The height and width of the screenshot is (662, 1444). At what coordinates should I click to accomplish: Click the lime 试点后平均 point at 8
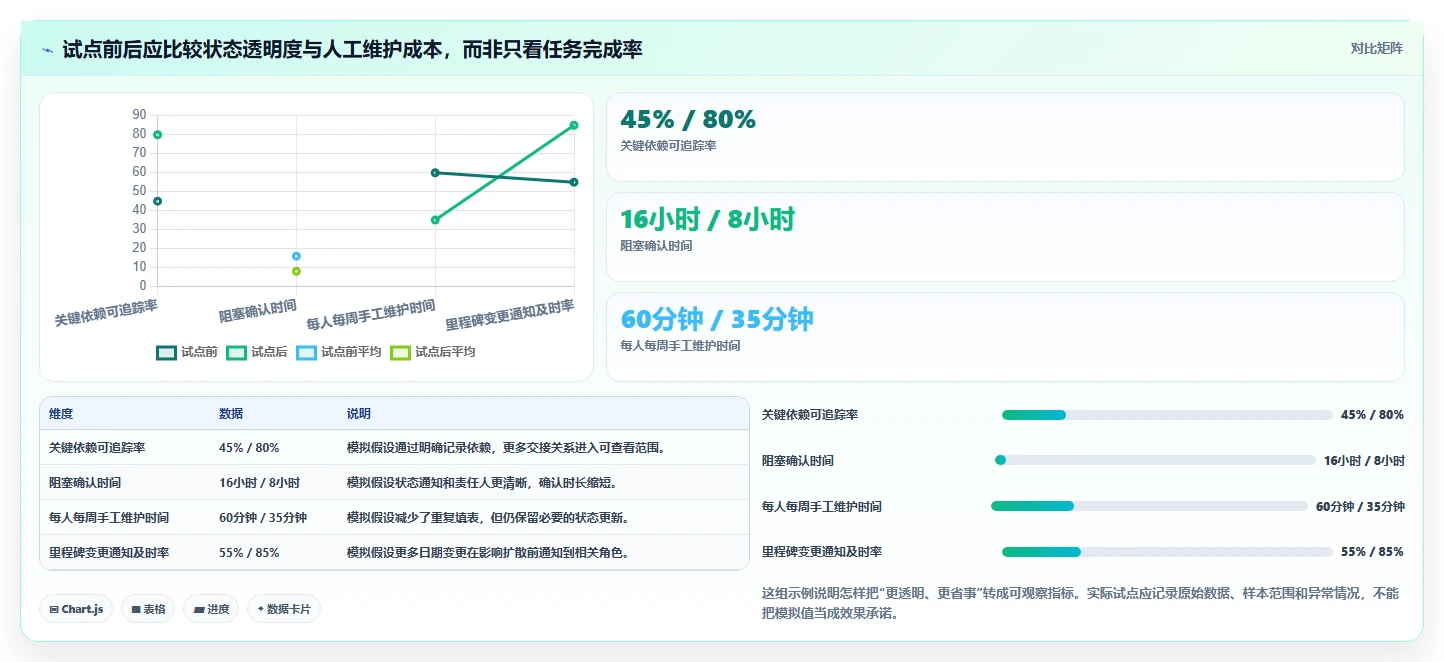tap(296, 271)
